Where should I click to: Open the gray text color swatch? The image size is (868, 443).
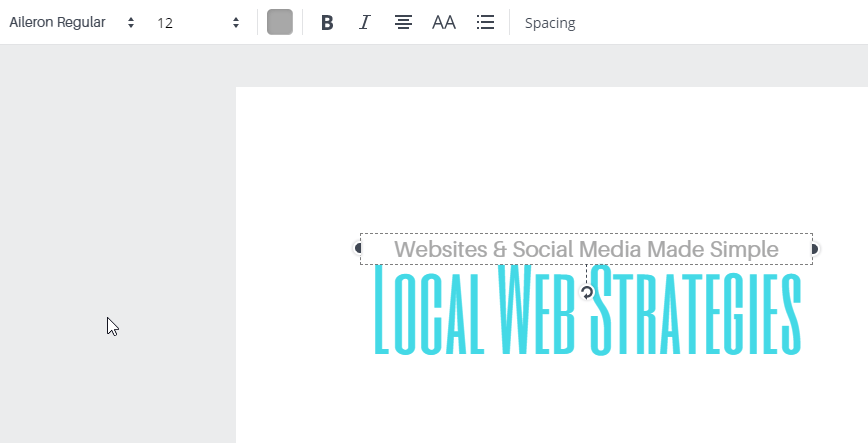point(280,22)
